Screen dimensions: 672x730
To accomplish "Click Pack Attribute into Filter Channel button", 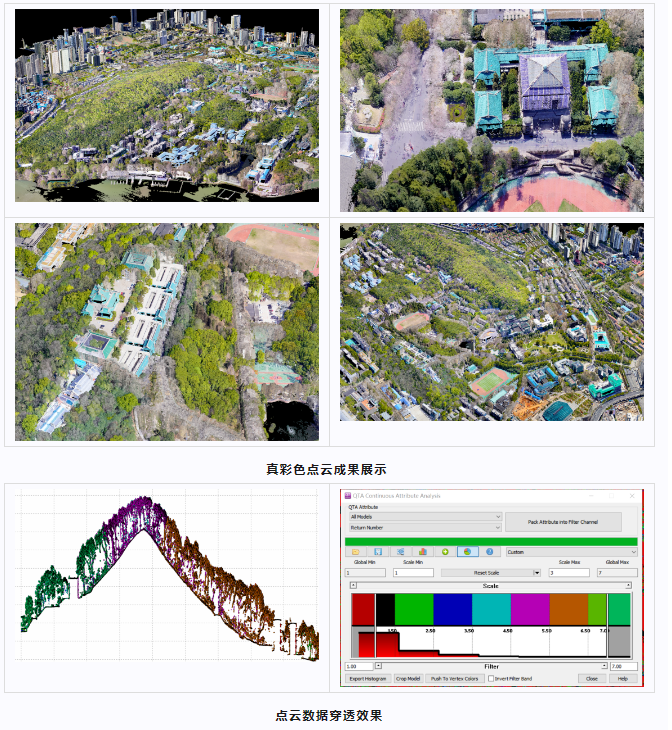I will pos(563,522).
